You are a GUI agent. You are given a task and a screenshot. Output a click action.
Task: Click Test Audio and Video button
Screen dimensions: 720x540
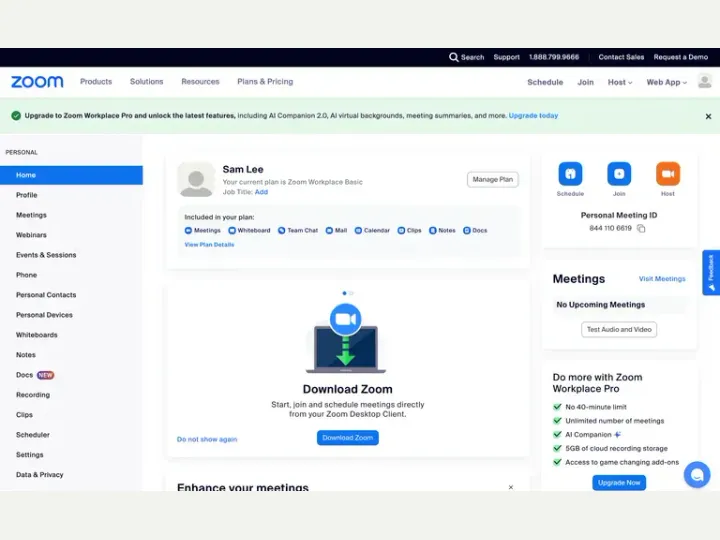coord(619,330)
